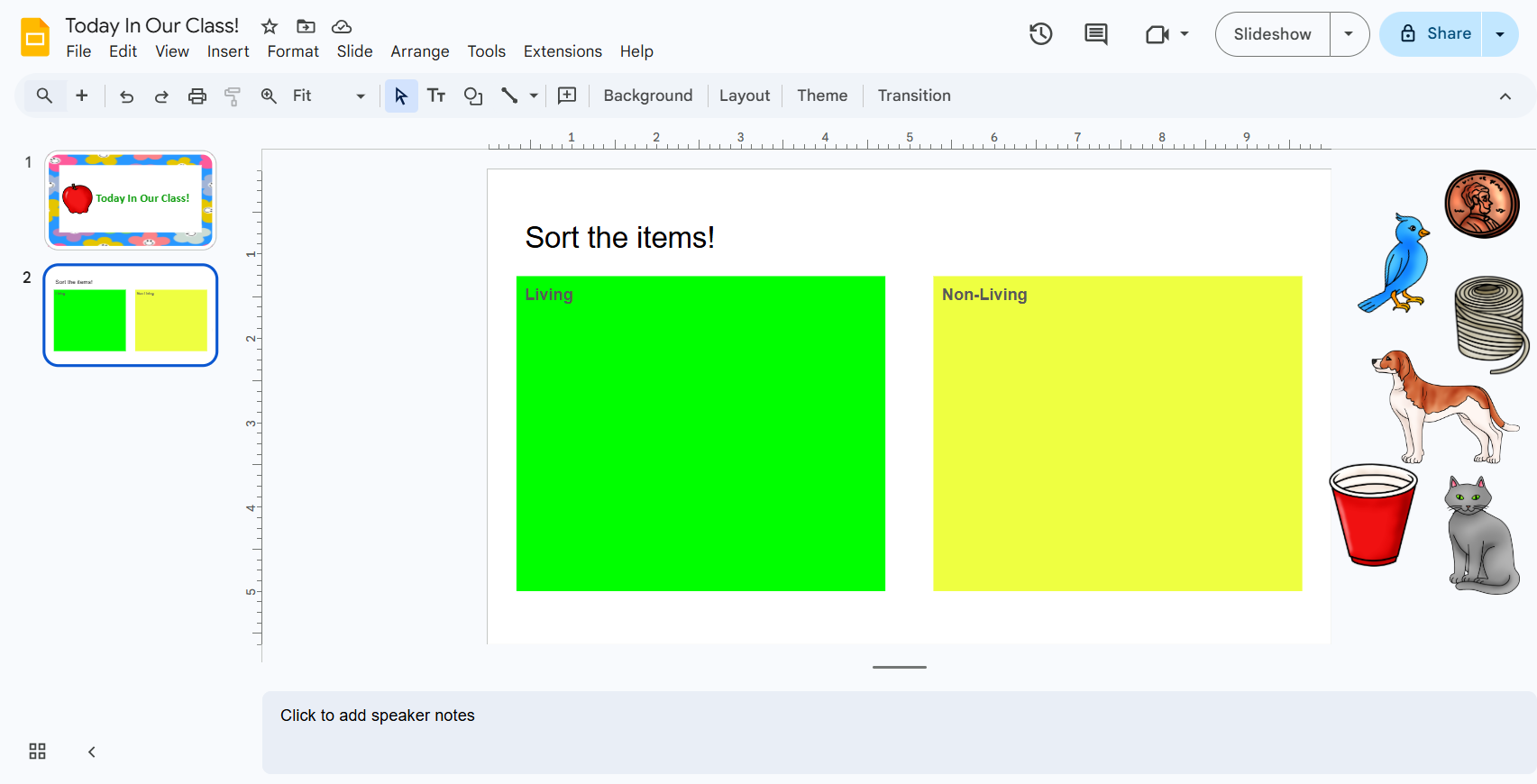Open the Insert menu
This screenshot has width=1537, height=784.
pos(227,51)
